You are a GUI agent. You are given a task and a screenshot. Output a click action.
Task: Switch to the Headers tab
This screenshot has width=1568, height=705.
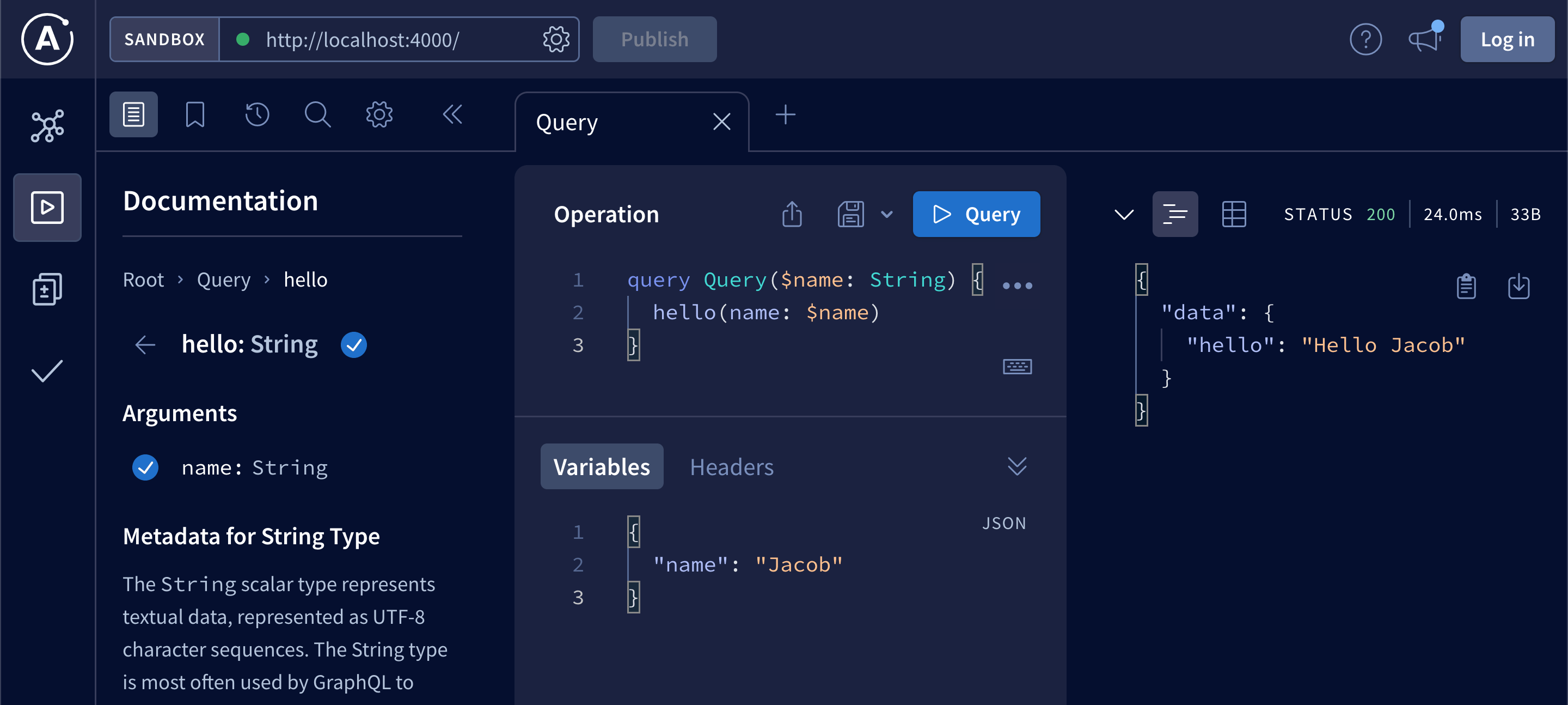[732, 466]
